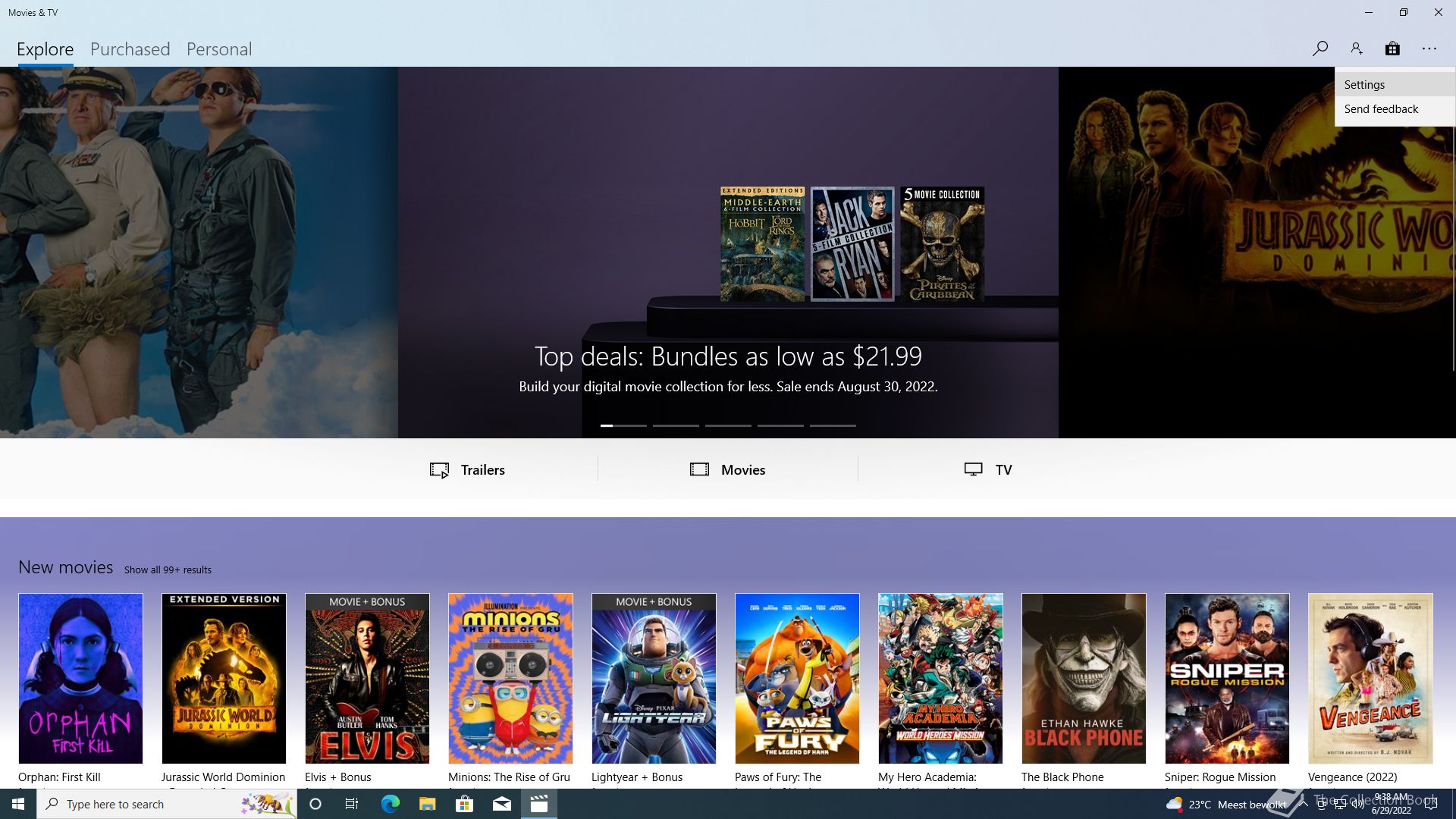Open Mail app from taskbar
The width and height of the screenshot is (1456, 819).
click(x=501, y=804)
